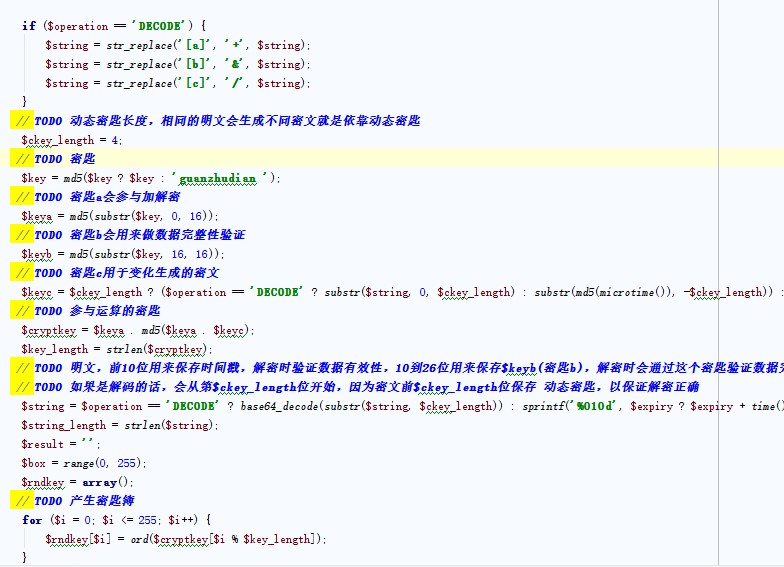Click the $cryptkey assignment line
Image resolution: width=784 pixels, height=567 pixels.
(x=138, y=330)
